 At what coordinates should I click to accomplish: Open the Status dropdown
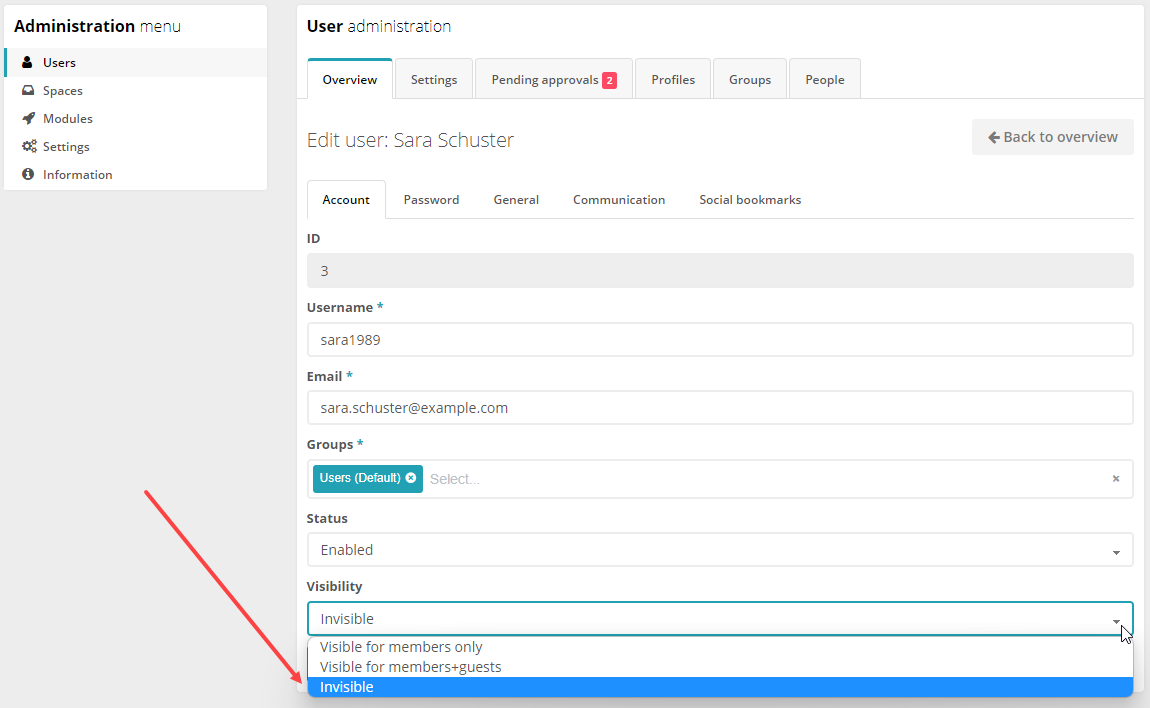coord(720,549)
